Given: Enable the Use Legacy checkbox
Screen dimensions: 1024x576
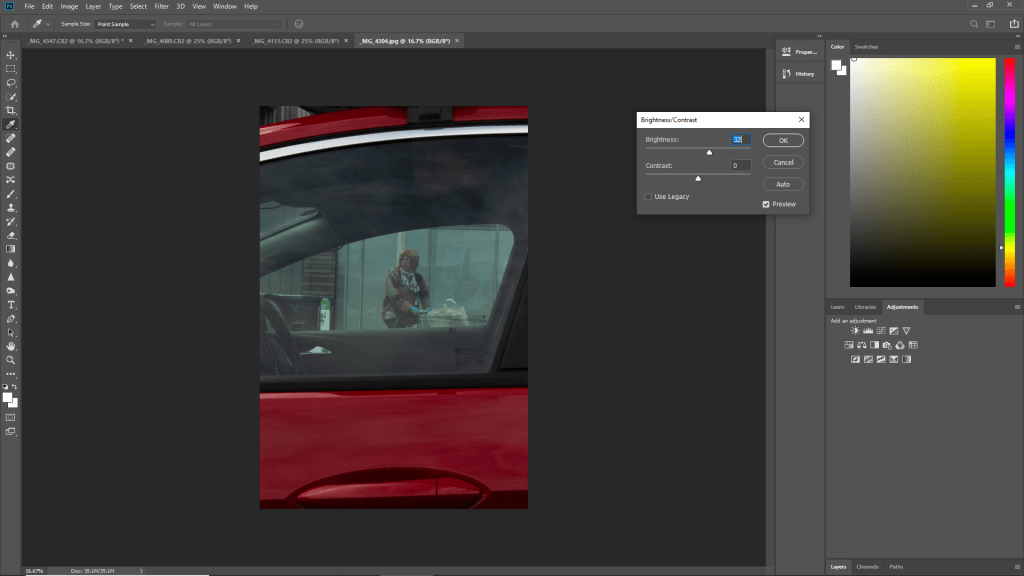Looking at the screenshot, I should [x=649, y=197].
